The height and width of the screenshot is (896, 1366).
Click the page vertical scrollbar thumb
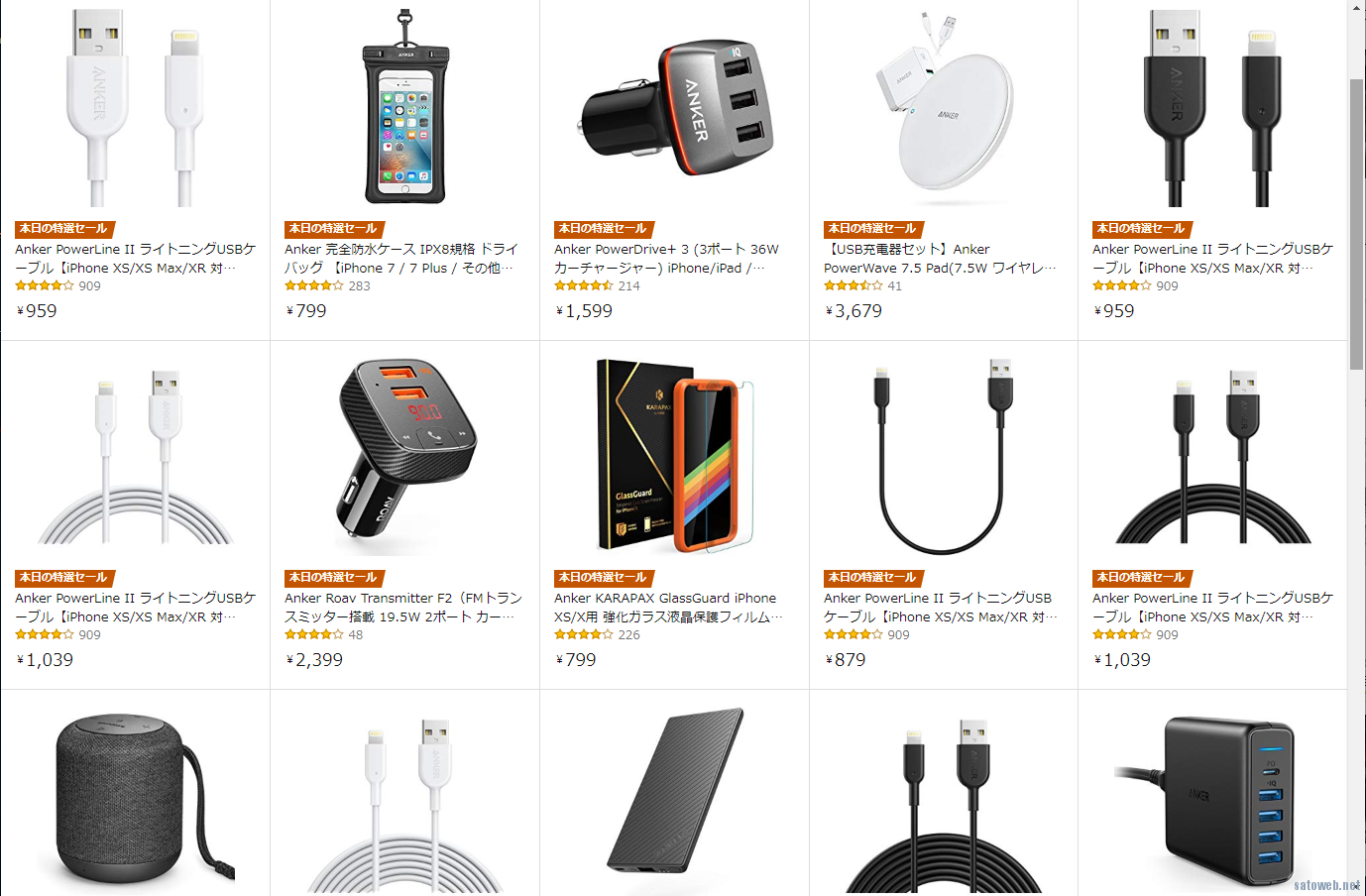(x=1356, y=224)
